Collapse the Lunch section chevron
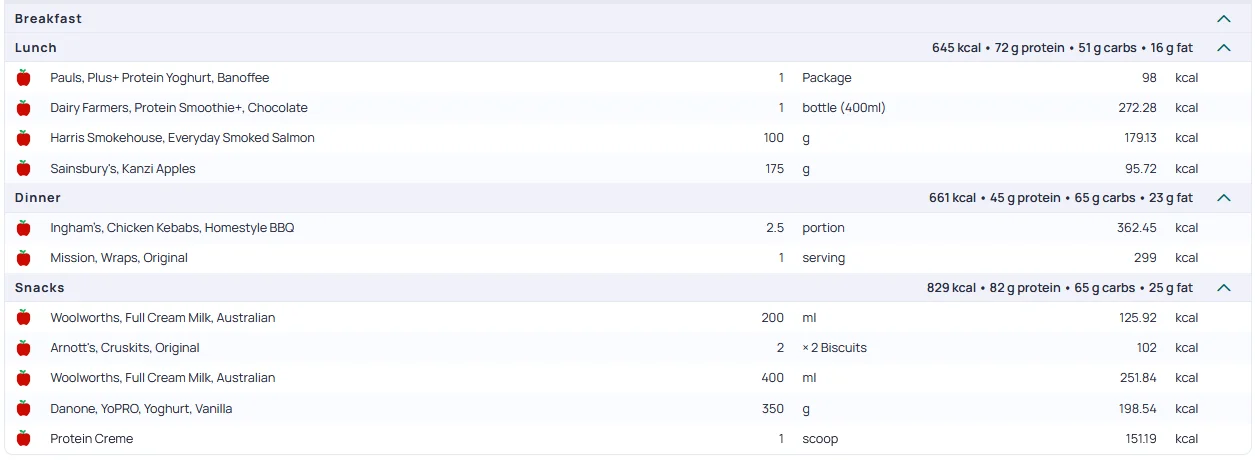The image size is (1255, 460). coord(1223,48)
